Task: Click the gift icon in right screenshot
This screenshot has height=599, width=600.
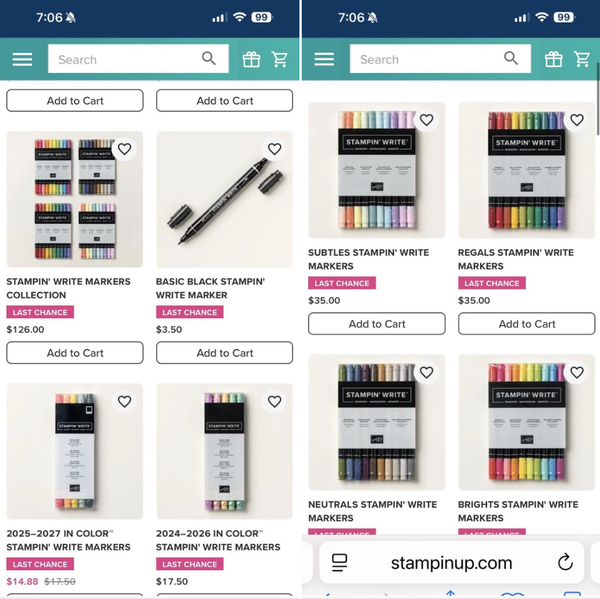Action: [553, 60]
